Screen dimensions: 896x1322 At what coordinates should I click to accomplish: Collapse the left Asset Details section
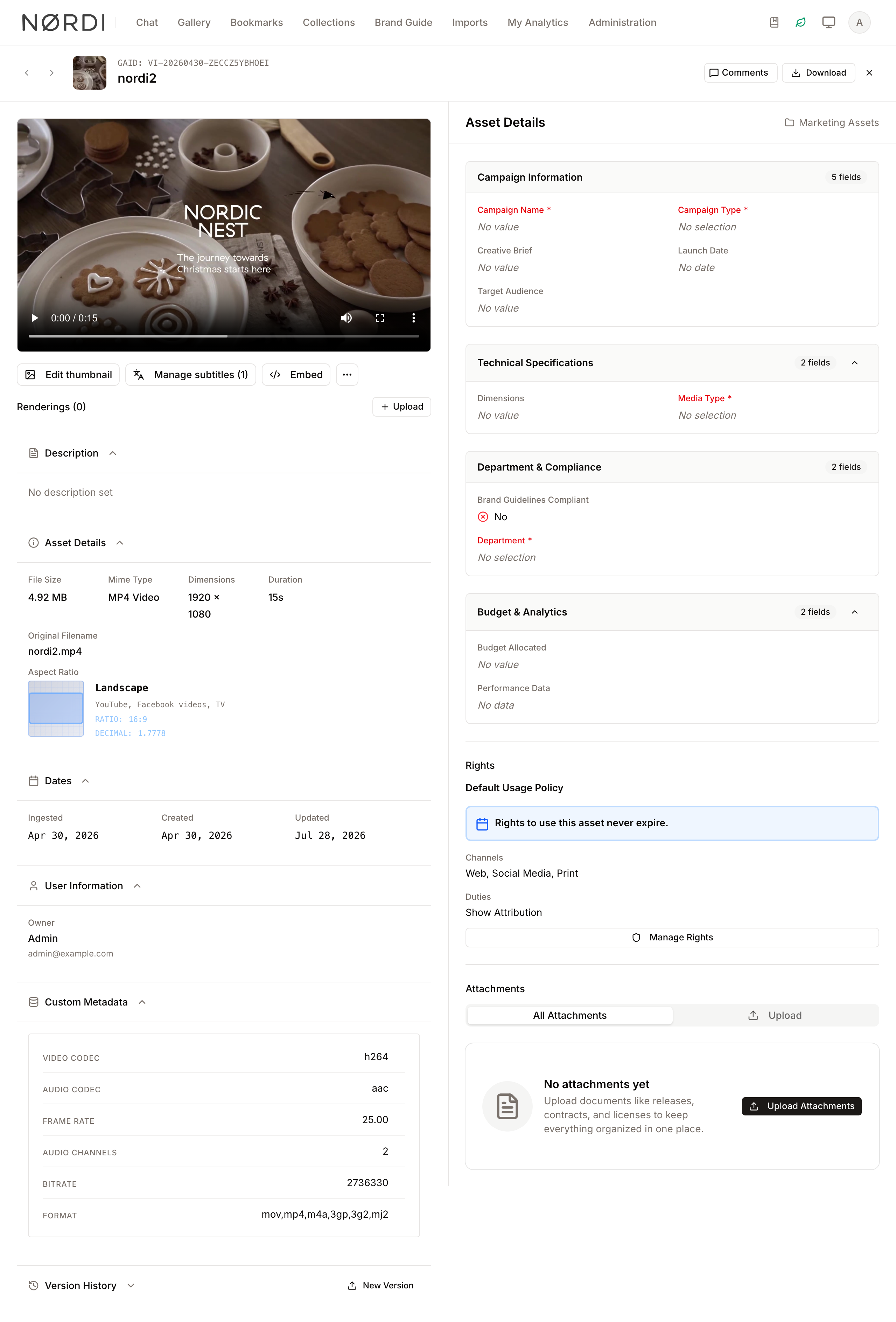tap(120, 543)
